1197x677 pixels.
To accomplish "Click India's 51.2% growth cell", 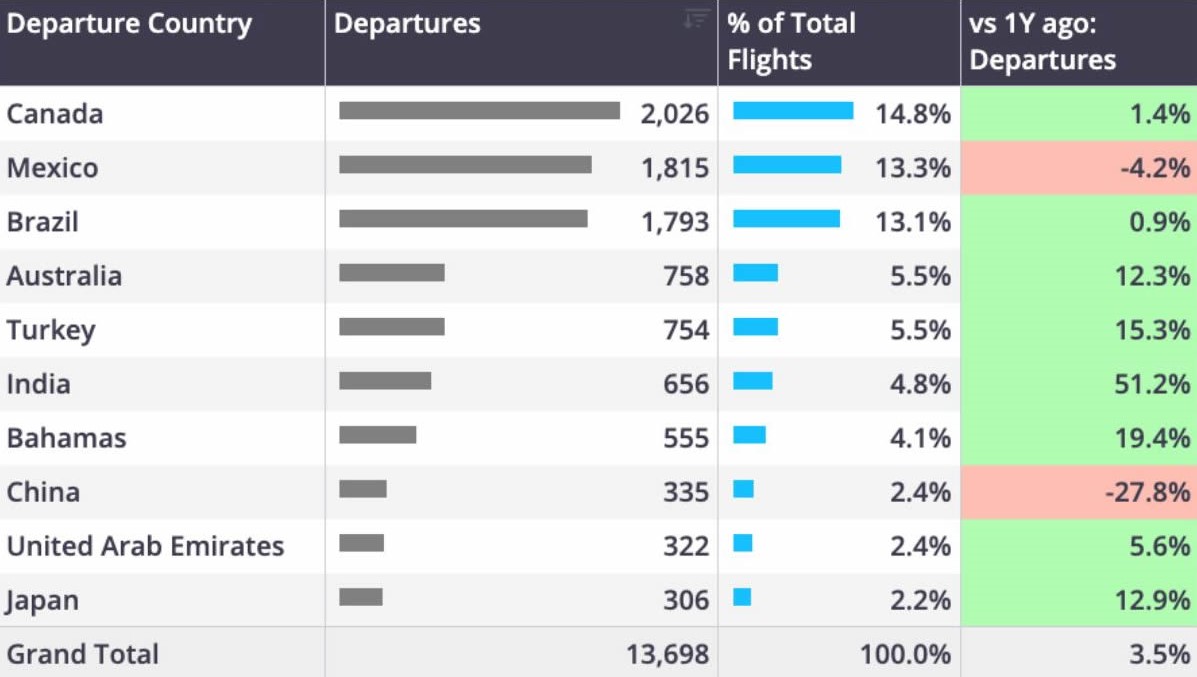I will (x=1079, y=384).
